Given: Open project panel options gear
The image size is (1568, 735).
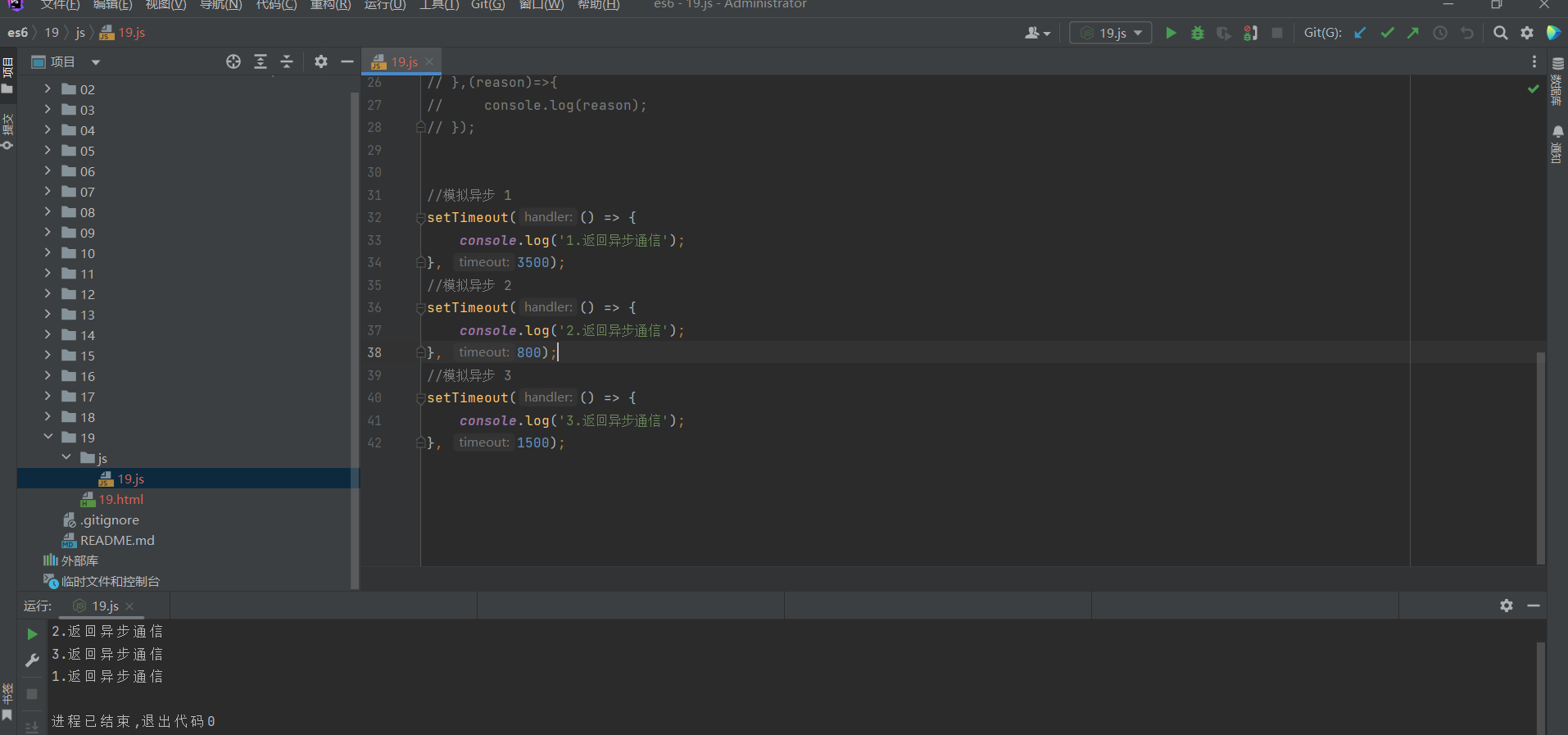Looking at the screenshot, I should click(321, 61).
